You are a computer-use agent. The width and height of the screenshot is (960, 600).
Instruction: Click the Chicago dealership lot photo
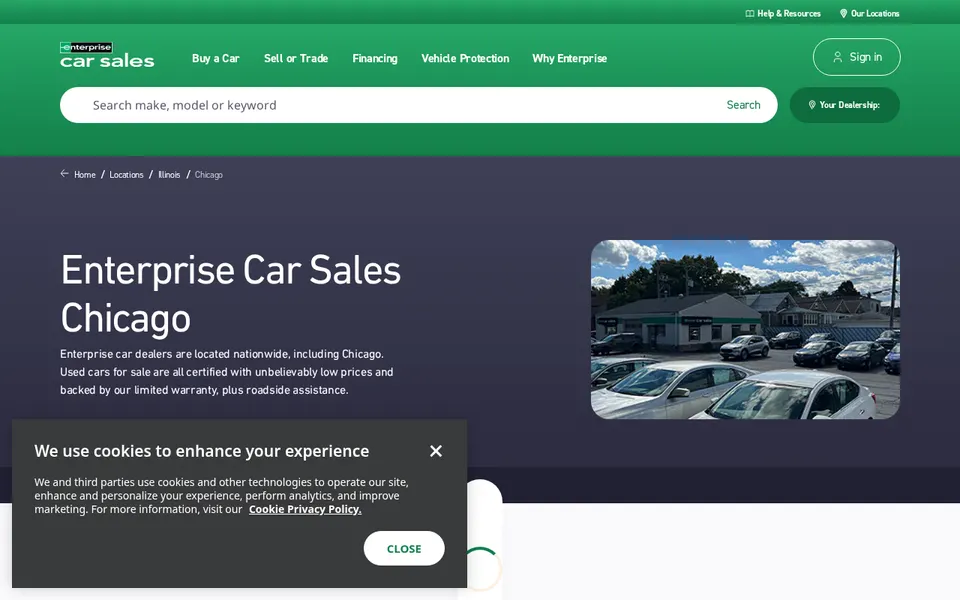(745, 329)
